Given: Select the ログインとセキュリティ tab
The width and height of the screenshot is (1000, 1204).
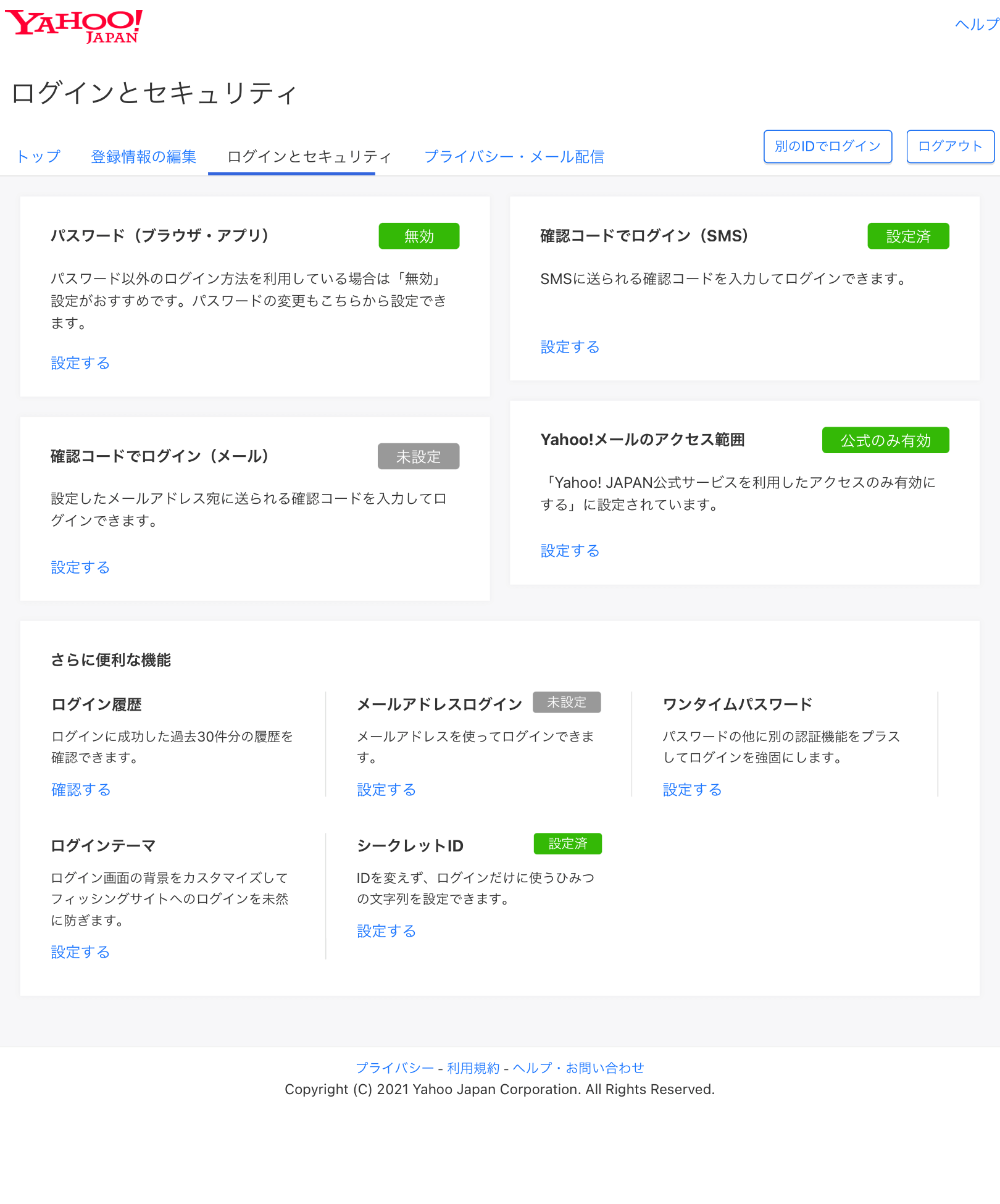Looking at the screenshot, I should 309,156.
